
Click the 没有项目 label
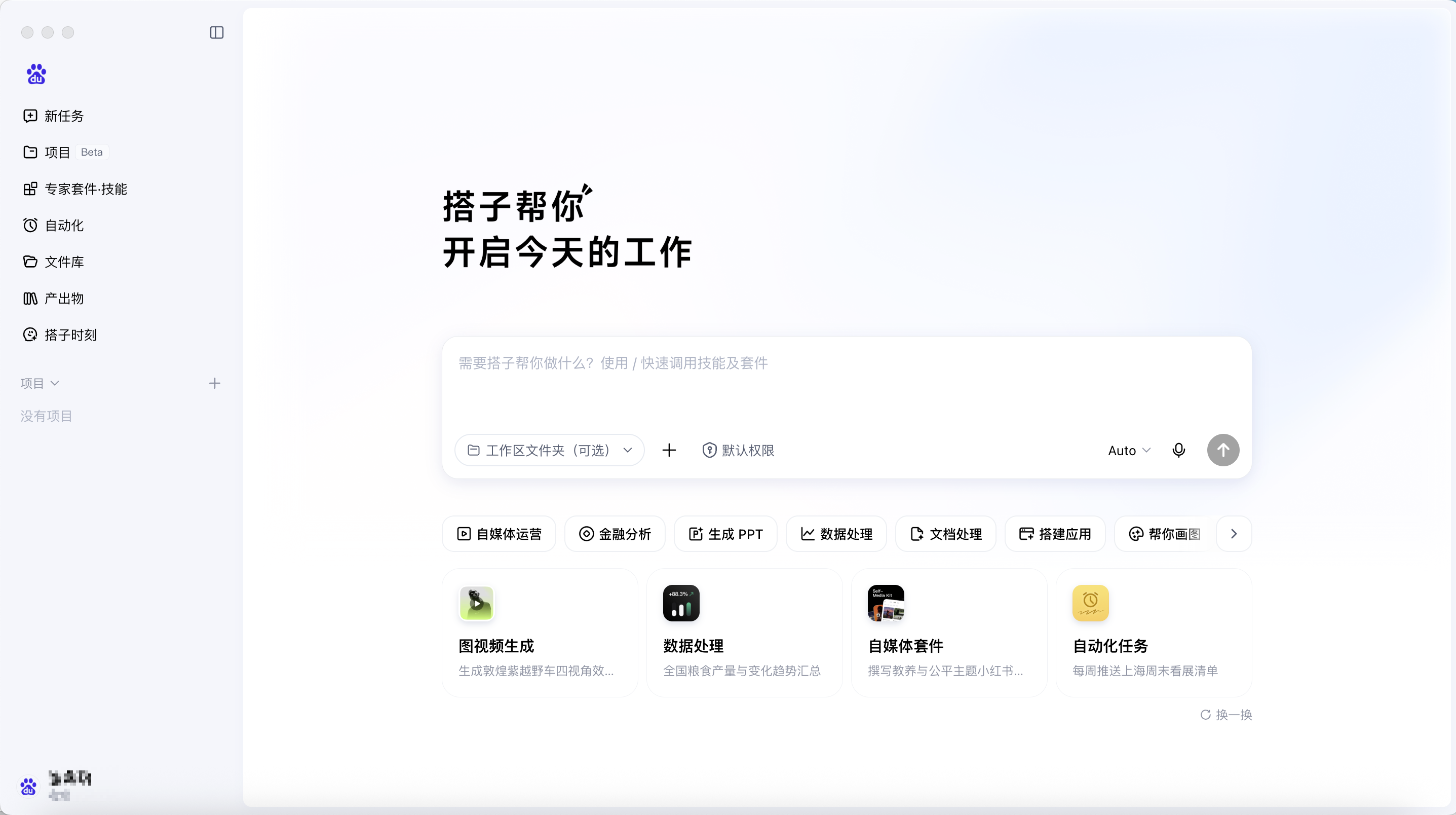pos(46,416)
